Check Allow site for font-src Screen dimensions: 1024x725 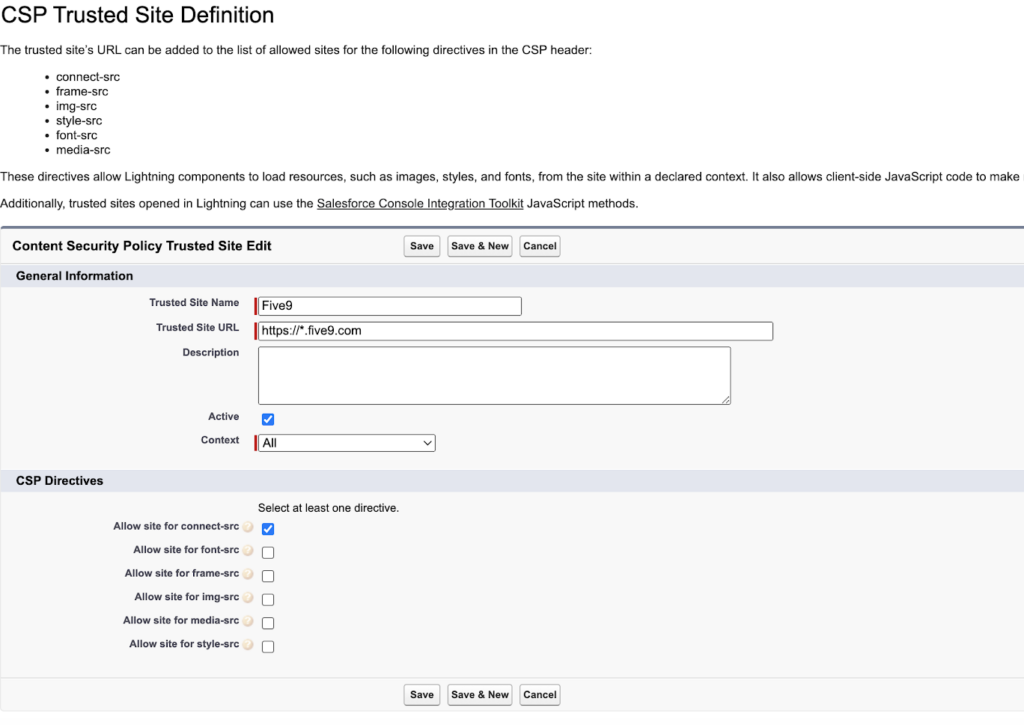tap(268, 553)
